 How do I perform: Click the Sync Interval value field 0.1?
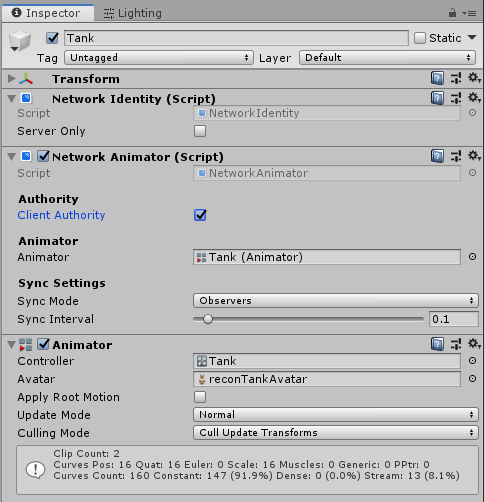tap(454, 319)
